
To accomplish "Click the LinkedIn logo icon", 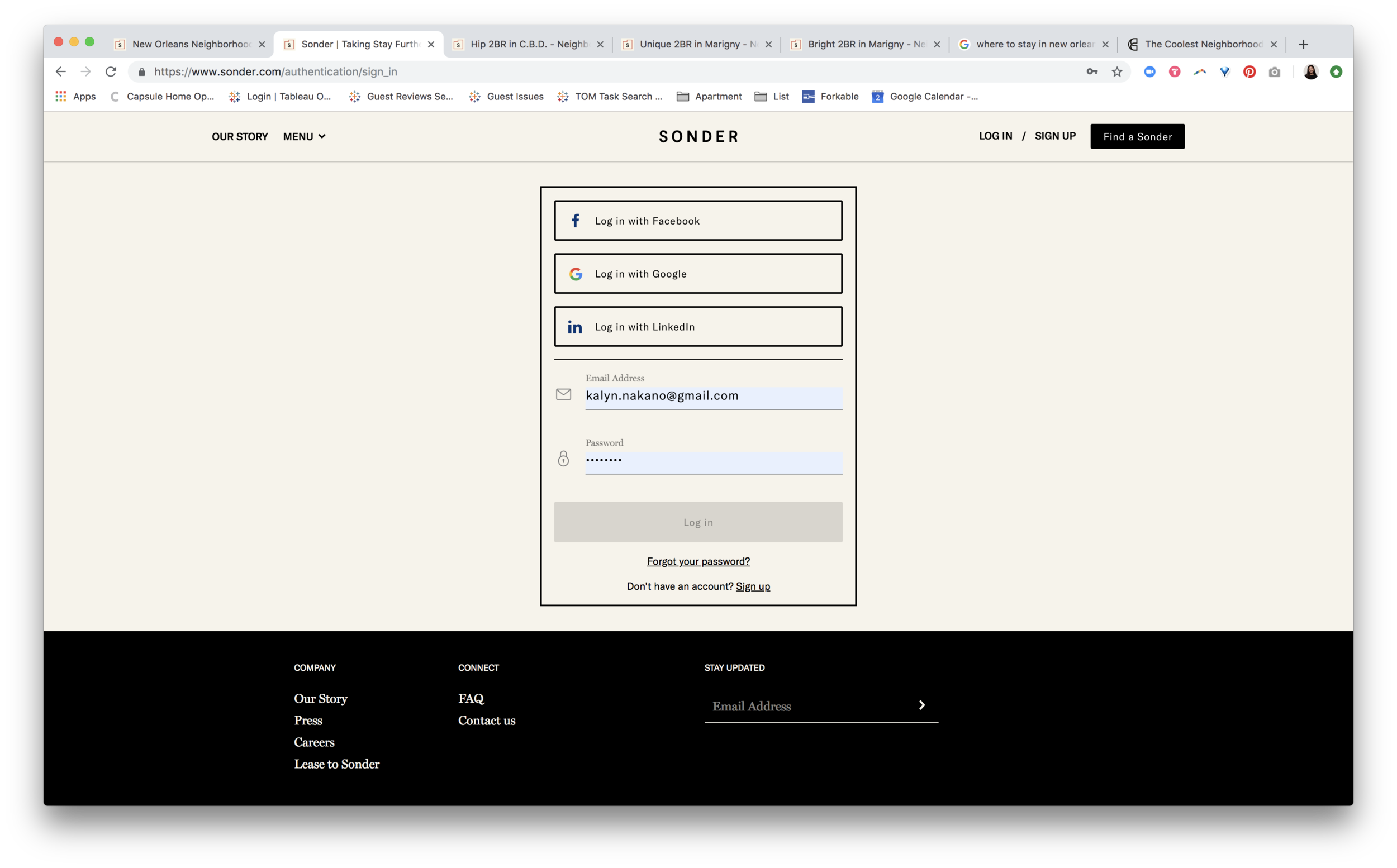I will coord(575,327).
